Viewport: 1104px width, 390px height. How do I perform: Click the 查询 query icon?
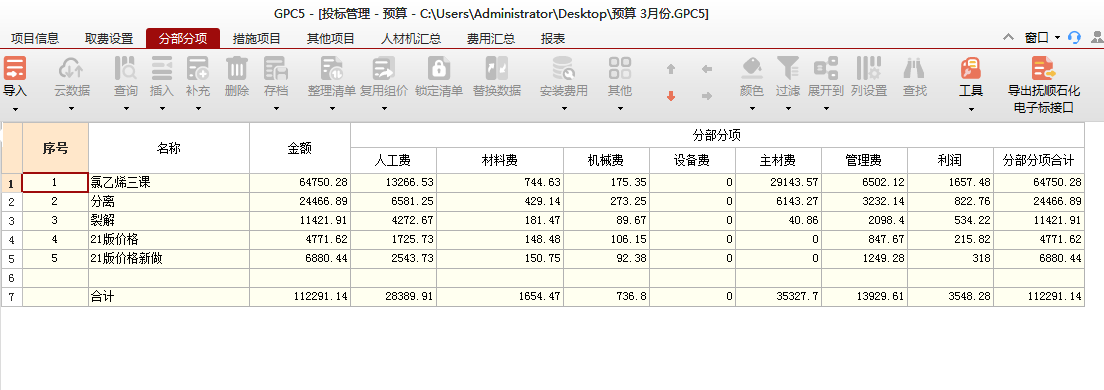pyautogui.click(x=126, y=68)
